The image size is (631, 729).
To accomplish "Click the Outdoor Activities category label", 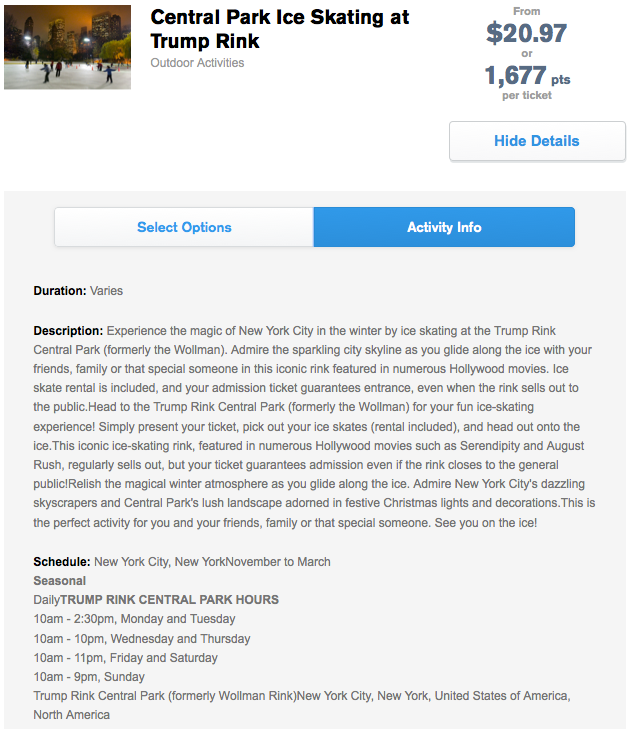I will pos(197,63).
